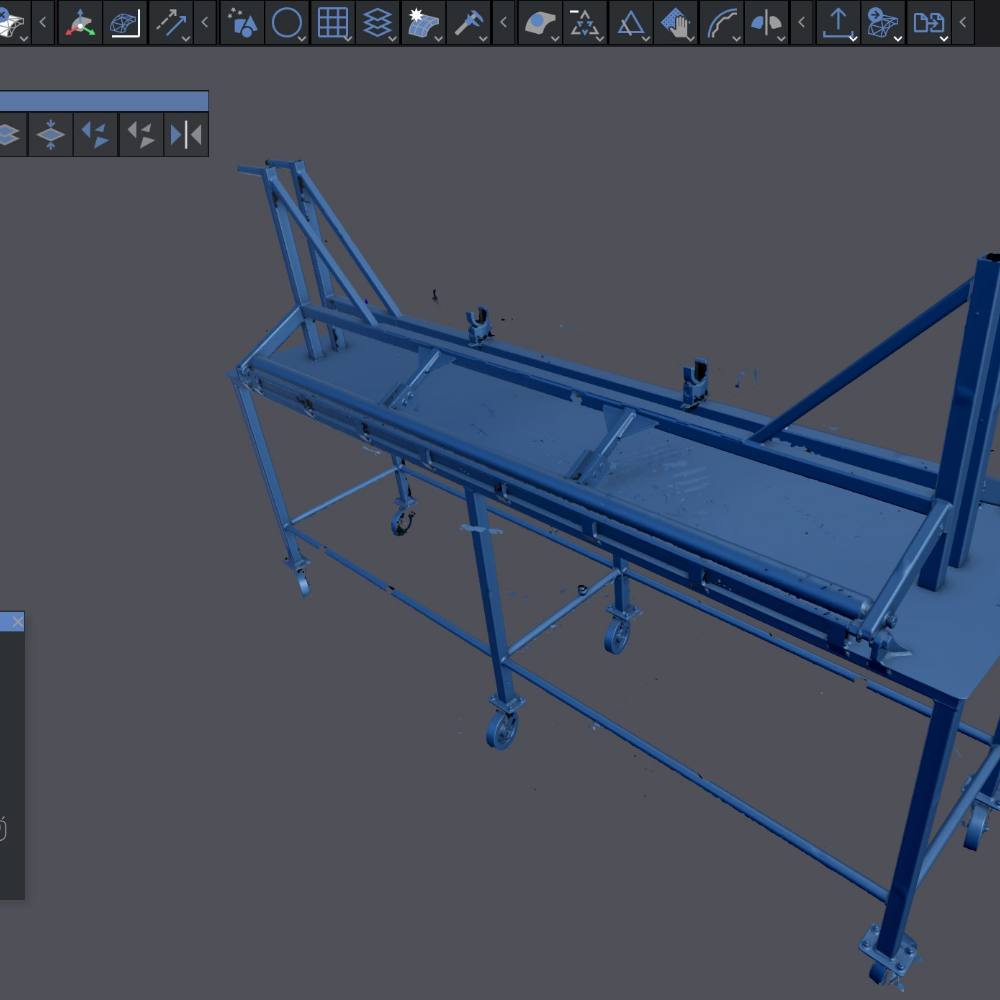This screenshot has width=1000, height=1000.
Task: Click the mesh with arrow circle icon
Action: tap(883, 23)
